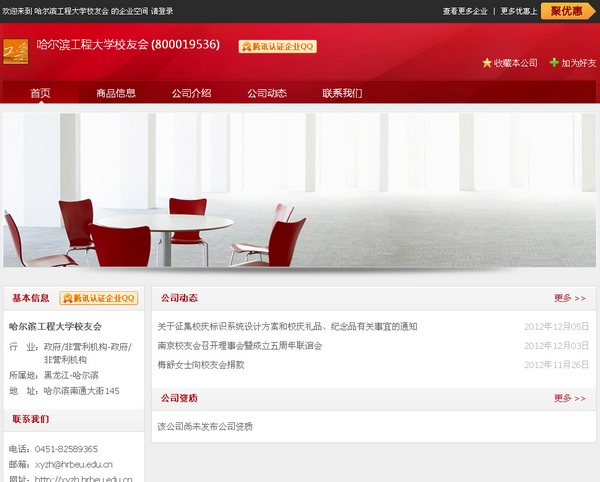This screenshot has width=600, height=482.
Task: Expand 更多 in the 公司资质 section
Action: coord(569,398)
